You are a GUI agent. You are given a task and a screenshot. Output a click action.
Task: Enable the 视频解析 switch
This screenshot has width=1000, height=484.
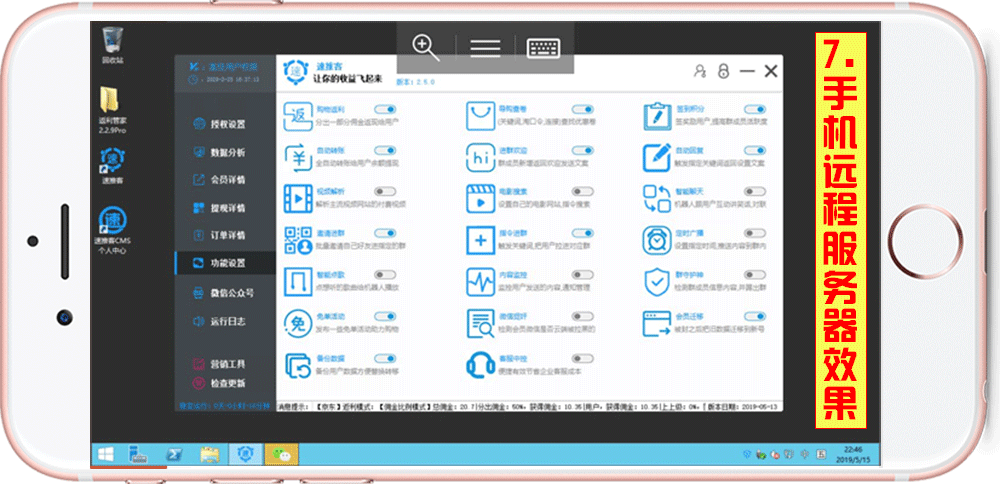point(385,191)
